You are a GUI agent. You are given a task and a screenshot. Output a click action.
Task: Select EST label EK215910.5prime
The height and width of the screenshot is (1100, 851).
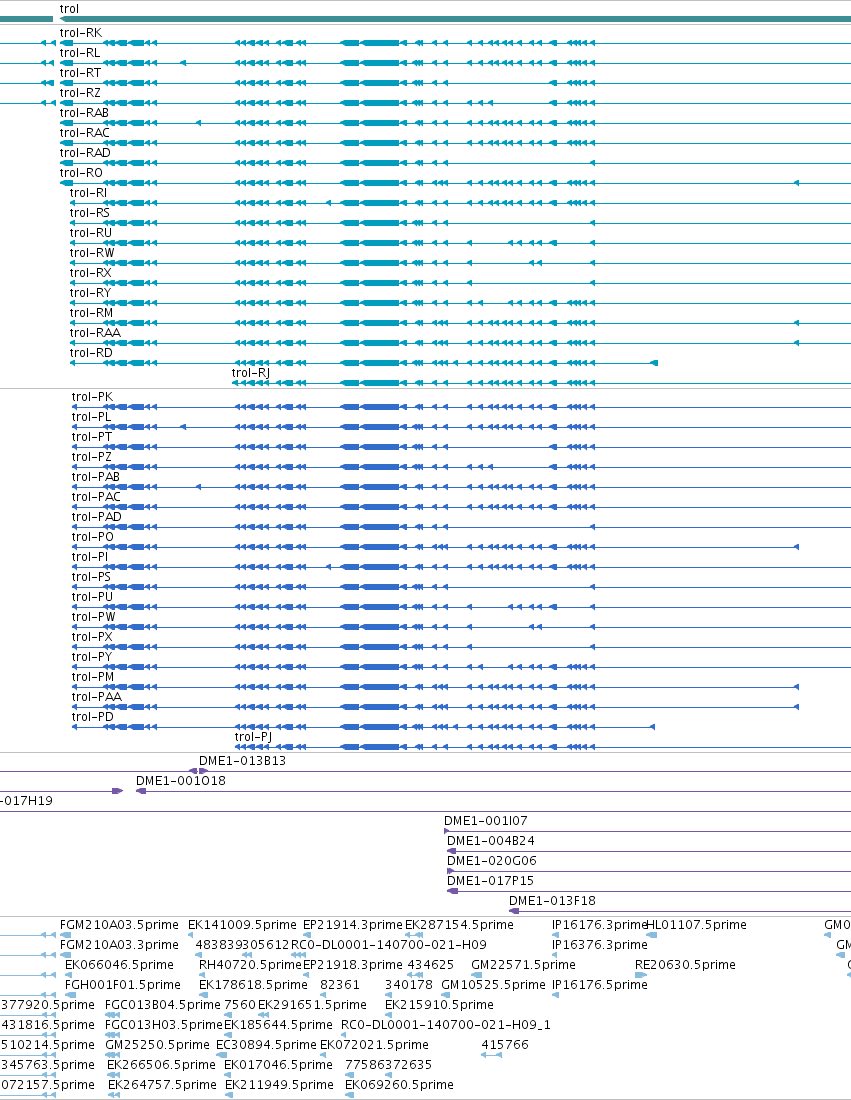[x=439, y=1005]
